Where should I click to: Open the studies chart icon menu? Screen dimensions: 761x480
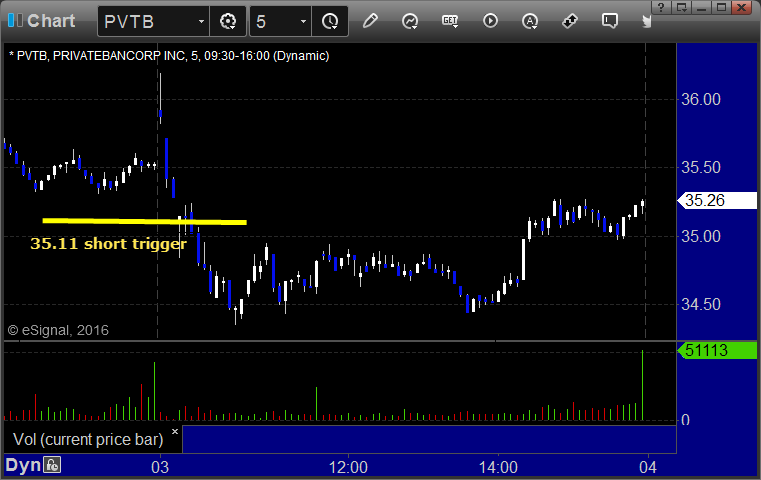410,21
